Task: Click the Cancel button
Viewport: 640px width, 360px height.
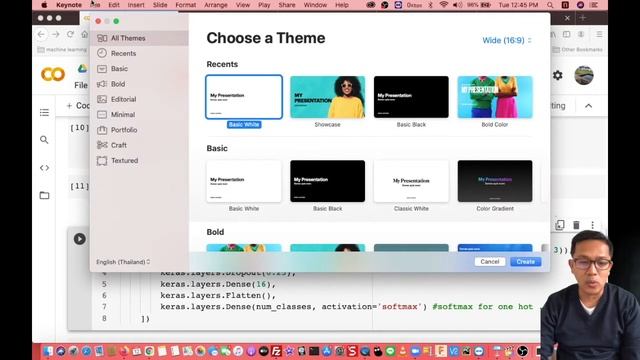Action: (x=490, y=262)
